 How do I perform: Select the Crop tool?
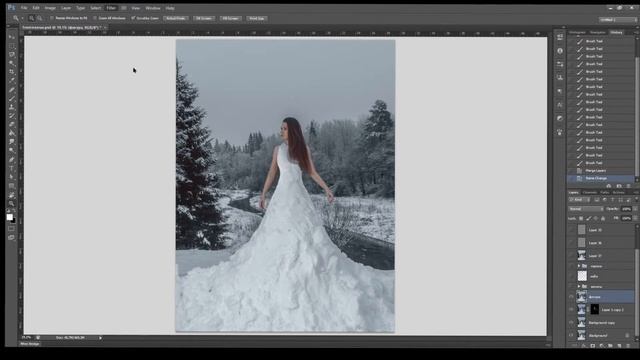12,72
